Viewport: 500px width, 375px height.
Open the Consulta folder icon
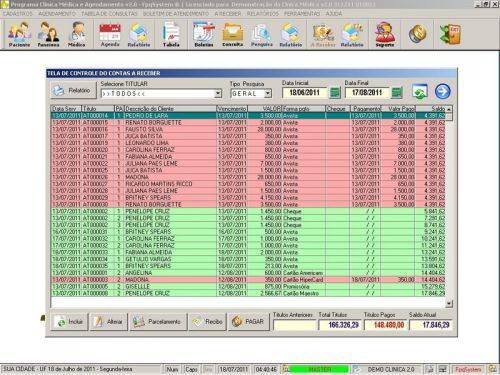click(x=233, y=34)
